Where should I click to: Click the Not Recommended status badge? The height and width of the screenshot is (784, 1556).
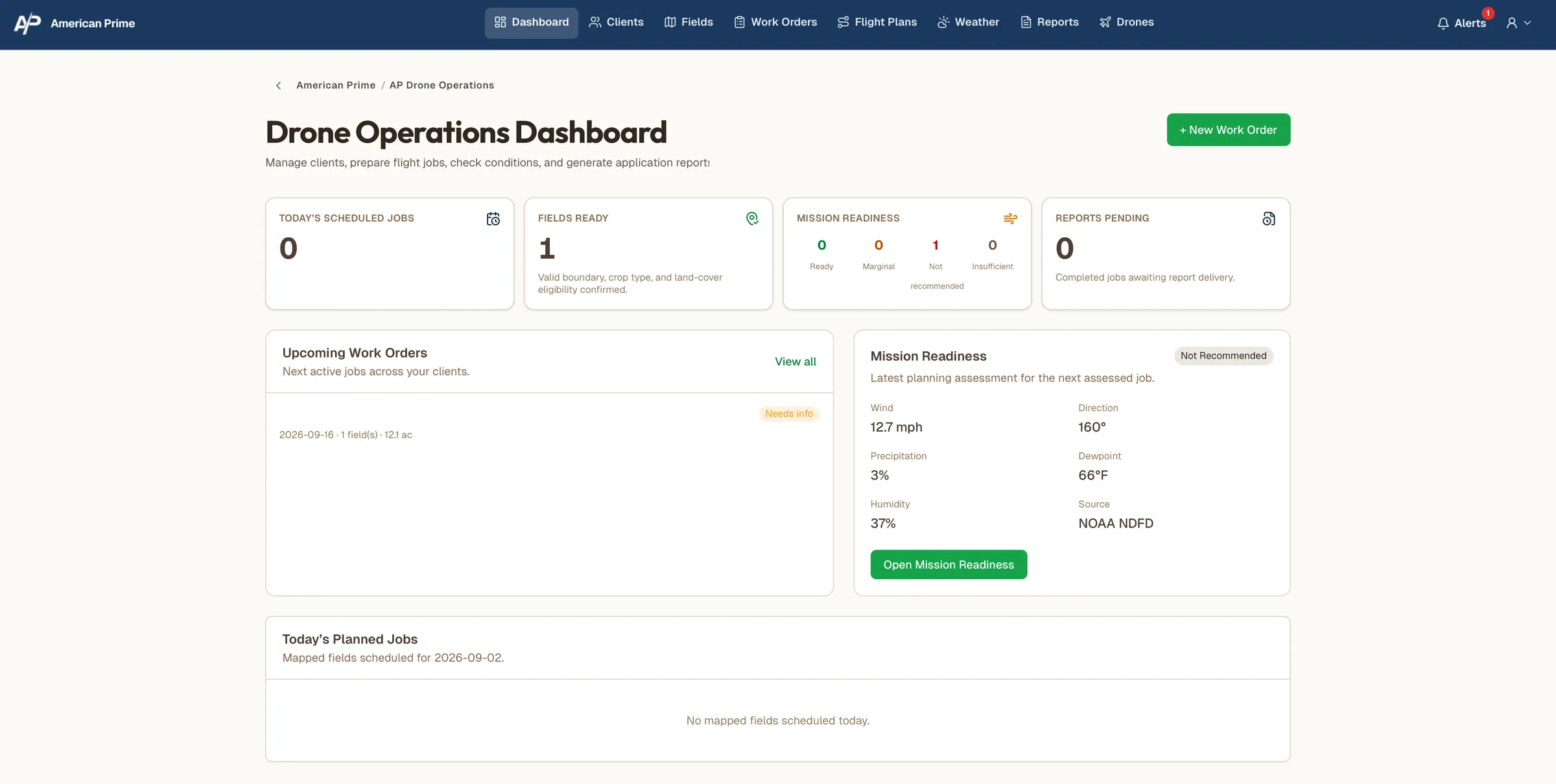pyautogui.click(x=1223, y=356)
